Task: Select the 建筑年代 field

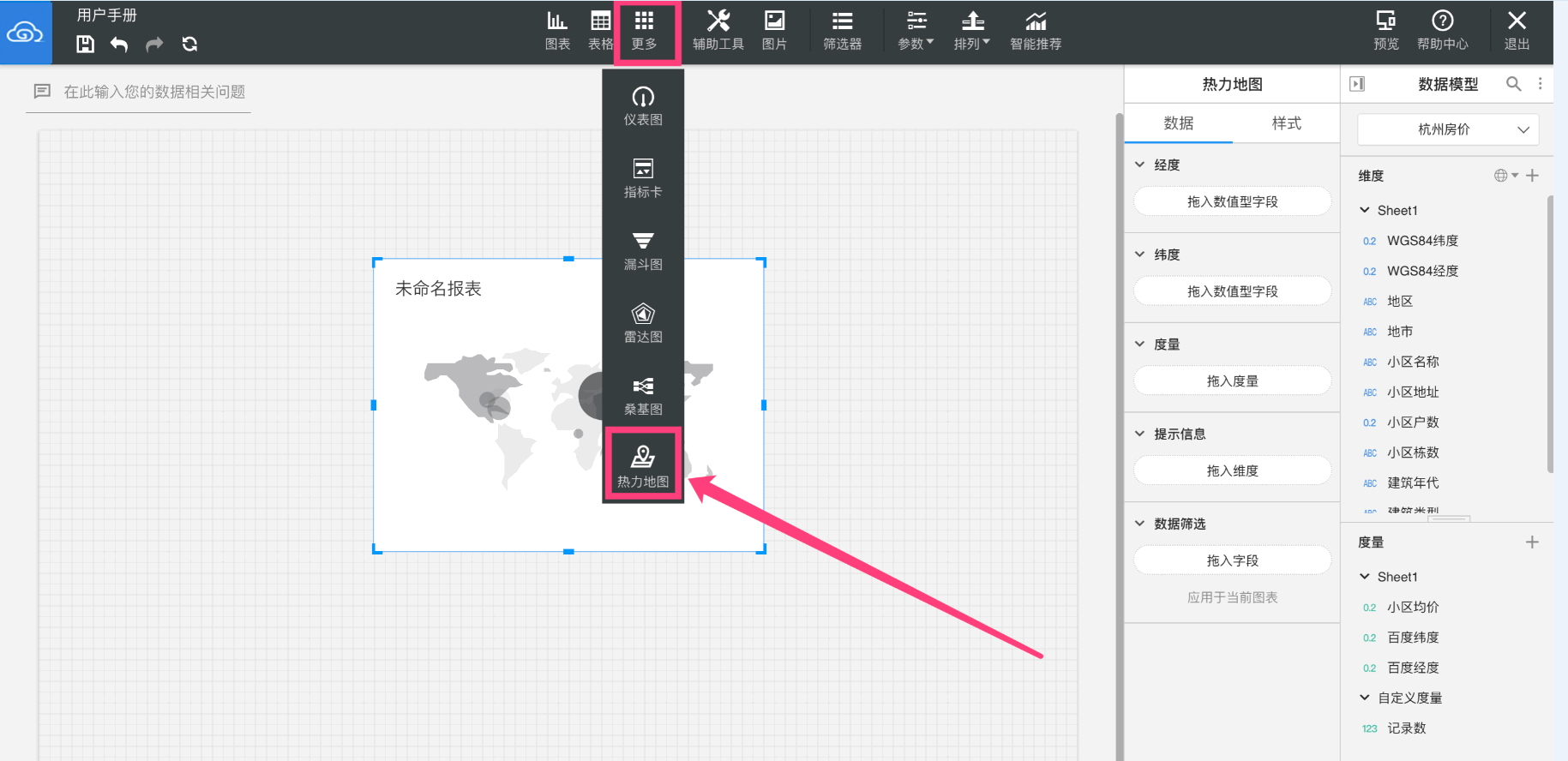Action: [x=1413, y=482]
